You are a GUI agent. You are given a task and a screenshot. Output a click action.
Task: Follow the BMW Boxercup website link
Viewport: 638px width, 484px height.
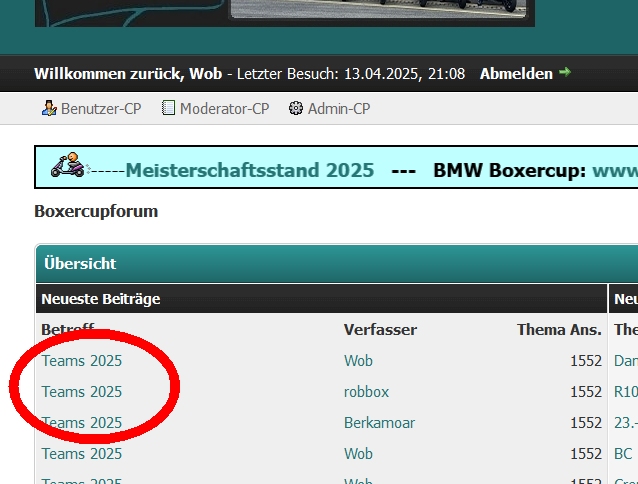(x=614, y=170)
